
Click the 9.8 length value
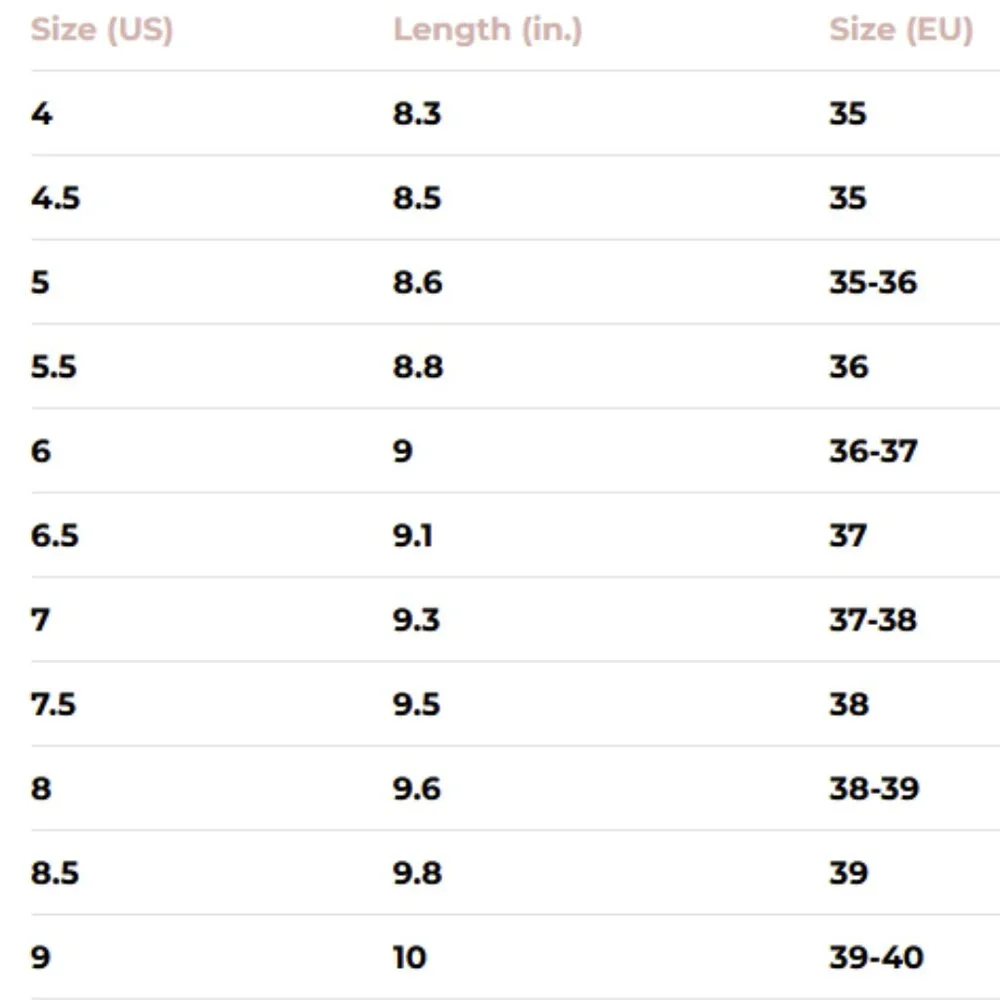417,872
